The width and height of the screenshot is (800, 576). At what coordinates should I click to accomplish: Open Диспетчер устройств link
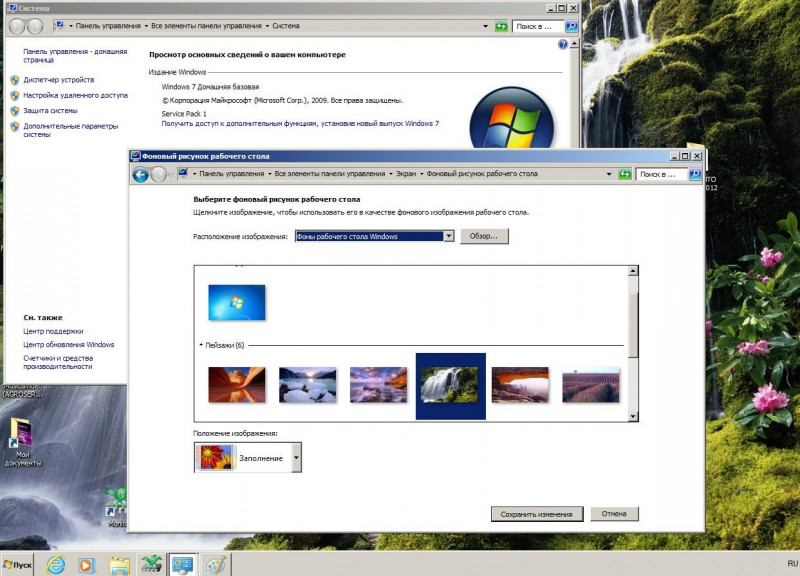click(x=59, y=79)
